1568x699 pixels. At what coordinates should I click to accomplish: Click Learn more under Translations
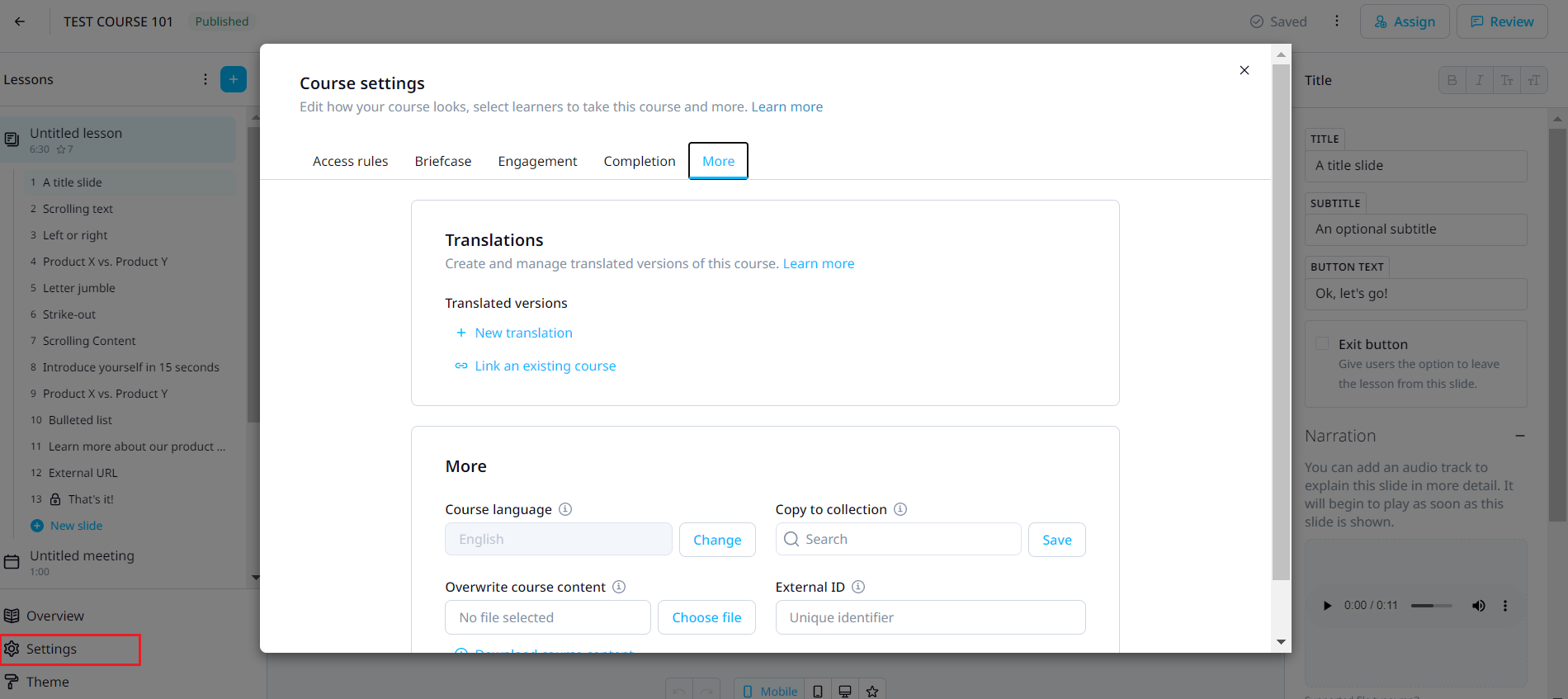pos(819,263)
